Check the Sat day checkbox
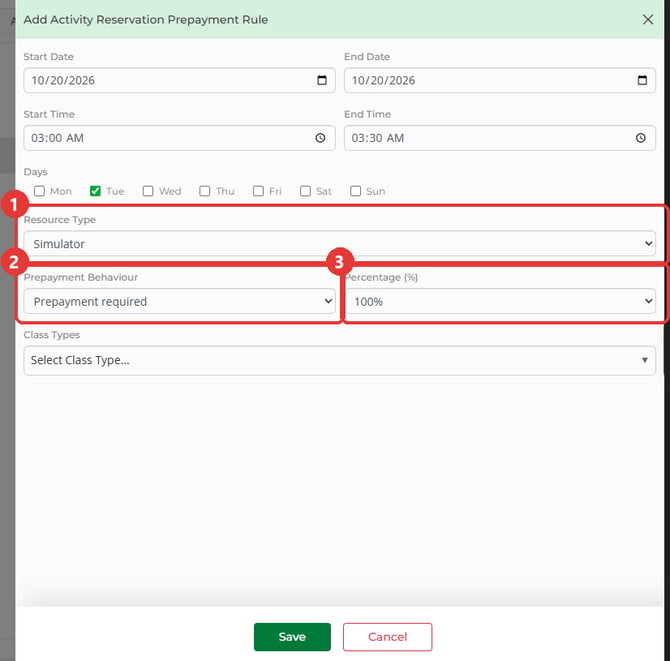Viewport: 670px width, 661px height. tap(305, 191)
